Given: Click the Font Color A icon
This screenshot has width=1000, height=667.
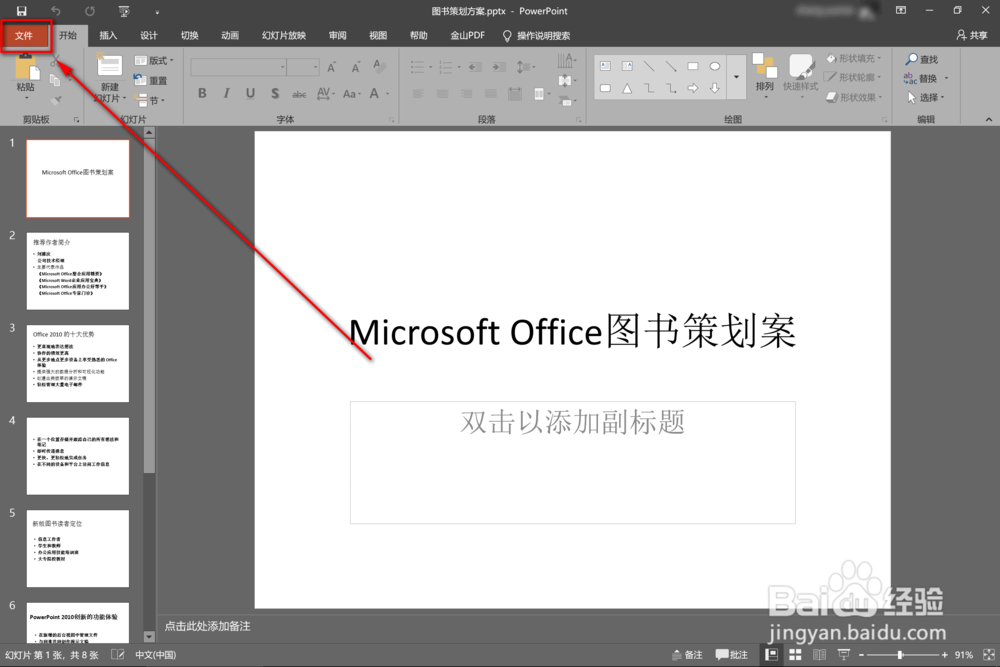Looking at the screenshot, I should pyautogui.click(x=374, y=94).
